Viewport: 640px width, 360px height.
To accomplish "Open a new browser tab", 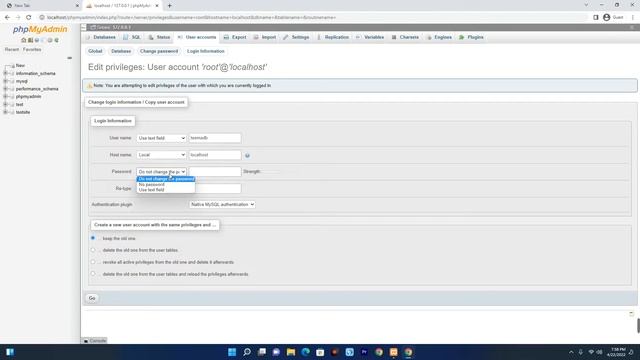I will [x=169, y=6].
